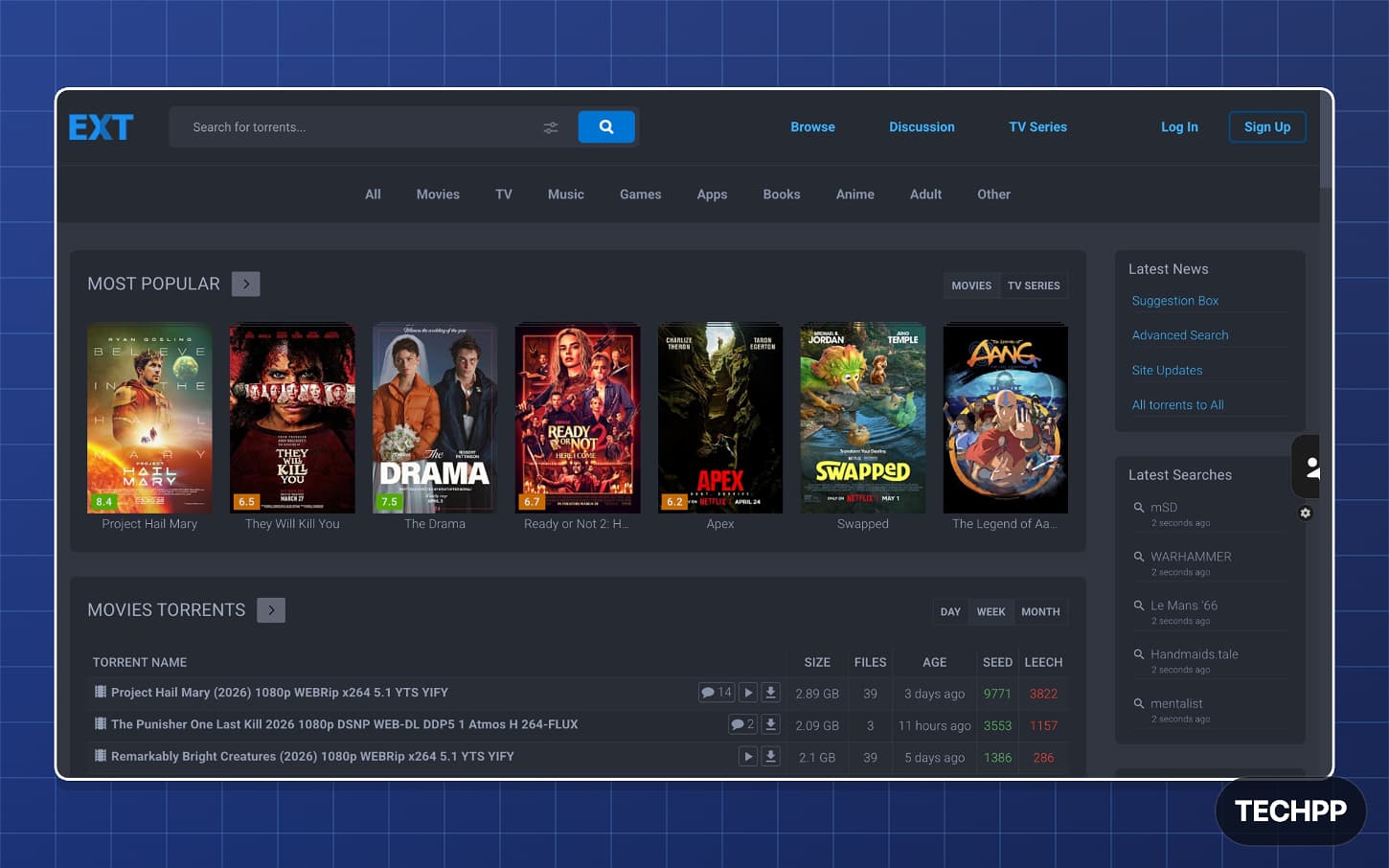The width and height of the screenshot is (1389, 868).
Task: Click comments icon on The Punisher row
Action: (x=742, y=724)
